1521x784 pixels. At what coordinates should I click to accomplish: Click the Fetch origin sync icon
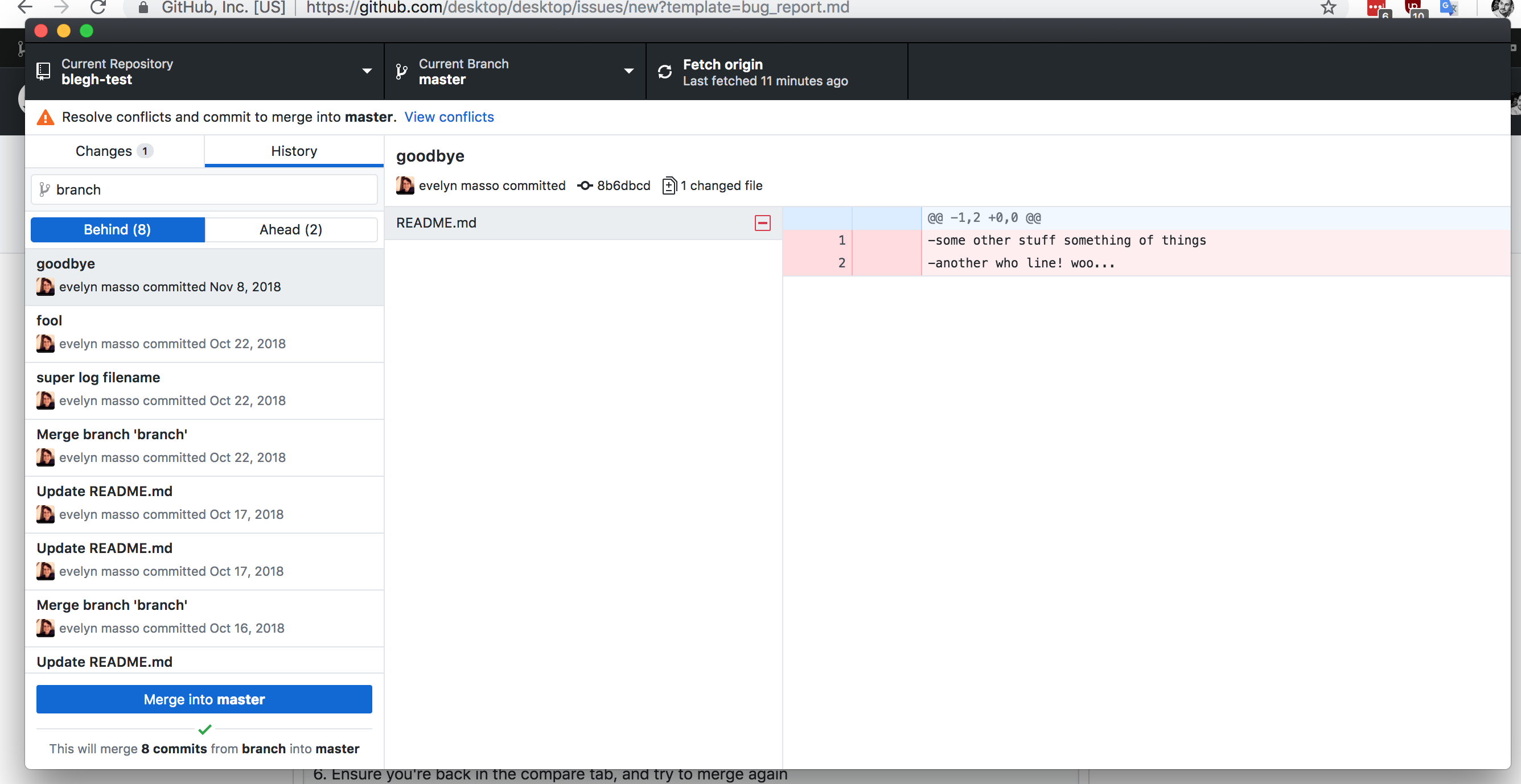click(665, 71)
